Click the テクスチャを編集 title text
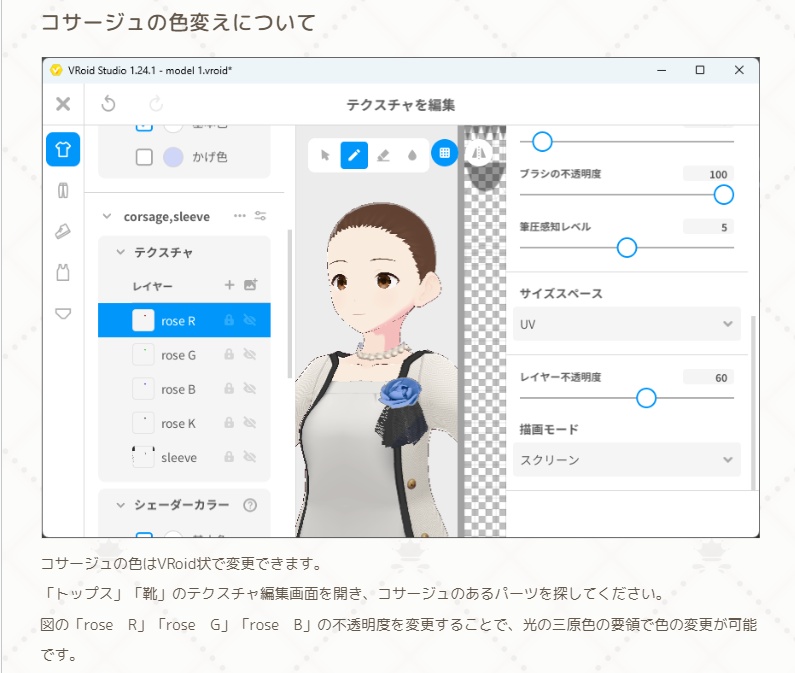This screenshot has width=795, height=673. pyautogui.click(x=401, y=105)
